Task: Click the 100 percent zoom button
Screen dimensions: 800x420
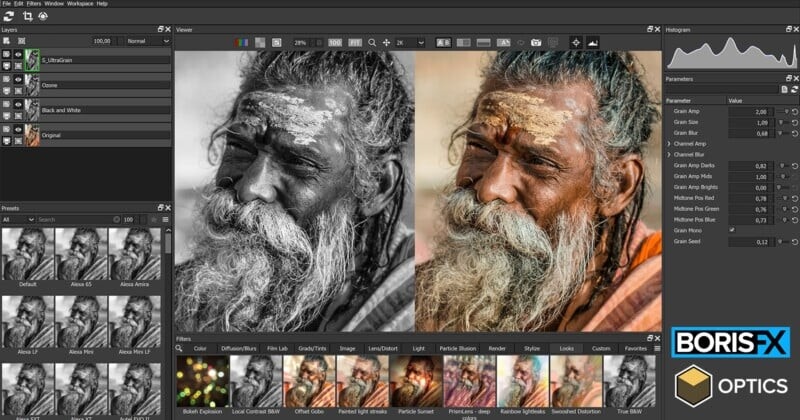Action: [x=335, y=43]
